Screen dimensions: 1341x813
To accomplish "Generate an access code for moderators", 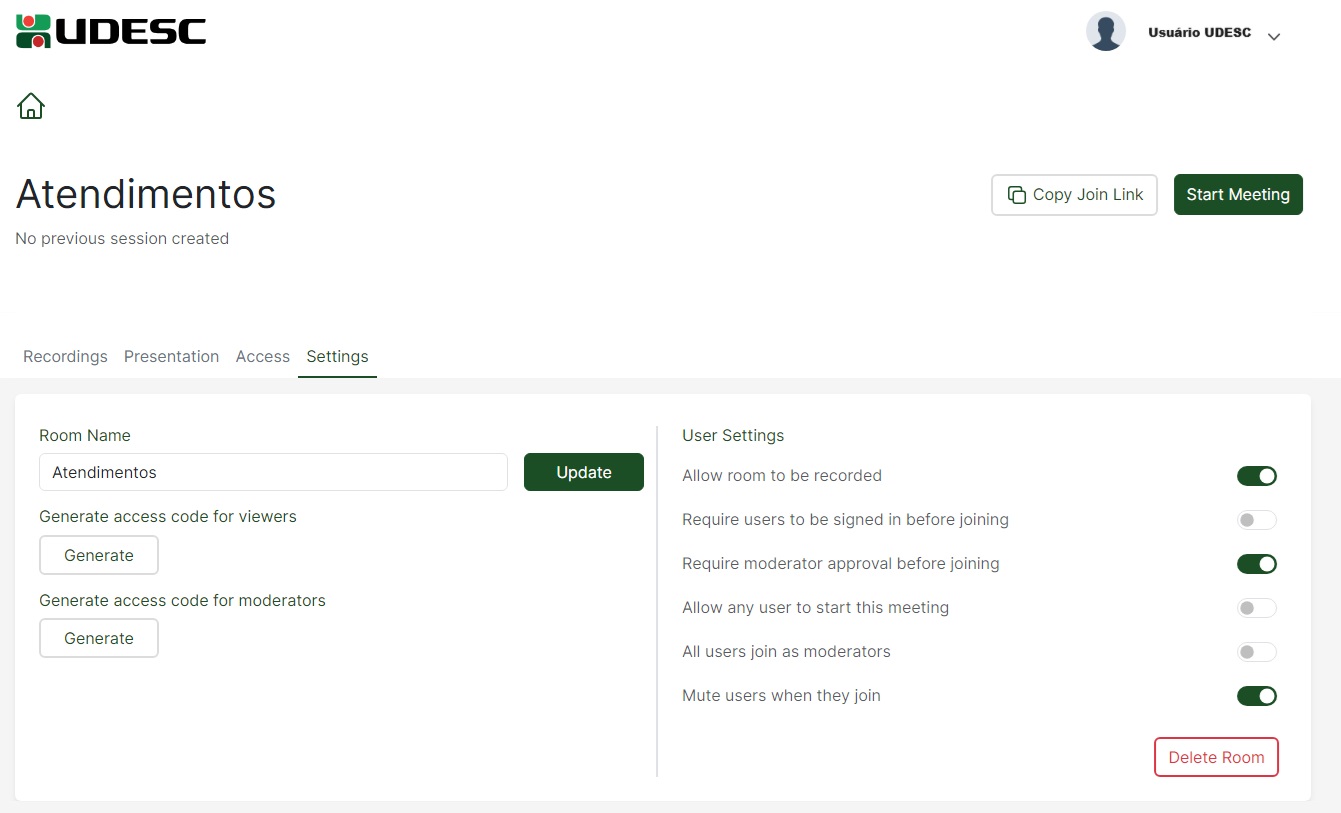I will coord(99,639).
